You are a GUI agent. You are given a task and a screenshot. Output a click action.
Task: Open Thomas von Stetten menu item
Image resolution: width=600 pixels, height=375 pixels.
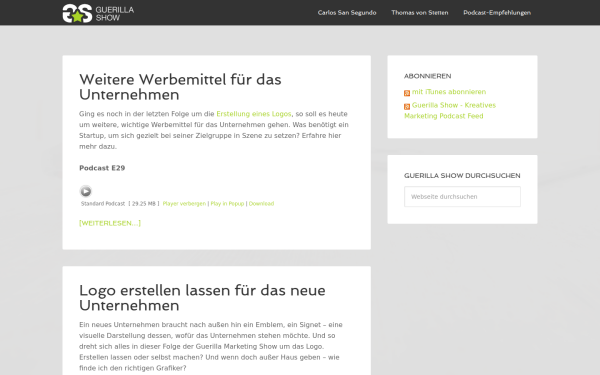pyautogui.click(x=419, y=13)
